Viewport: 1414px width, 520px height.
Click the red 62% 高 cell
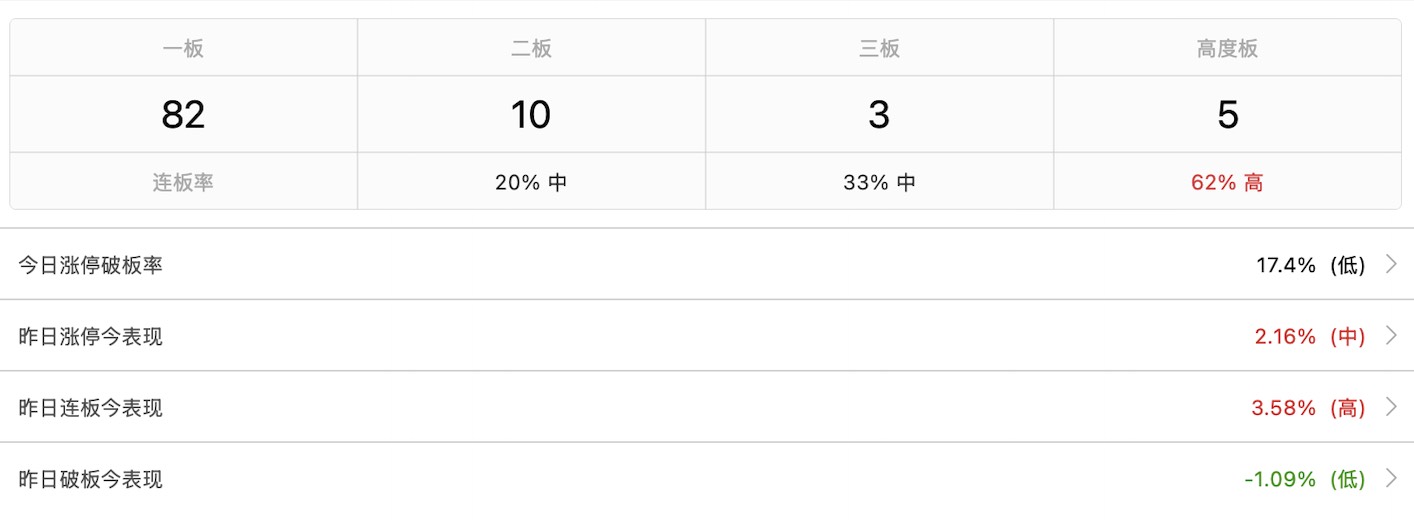[1227, 183]
